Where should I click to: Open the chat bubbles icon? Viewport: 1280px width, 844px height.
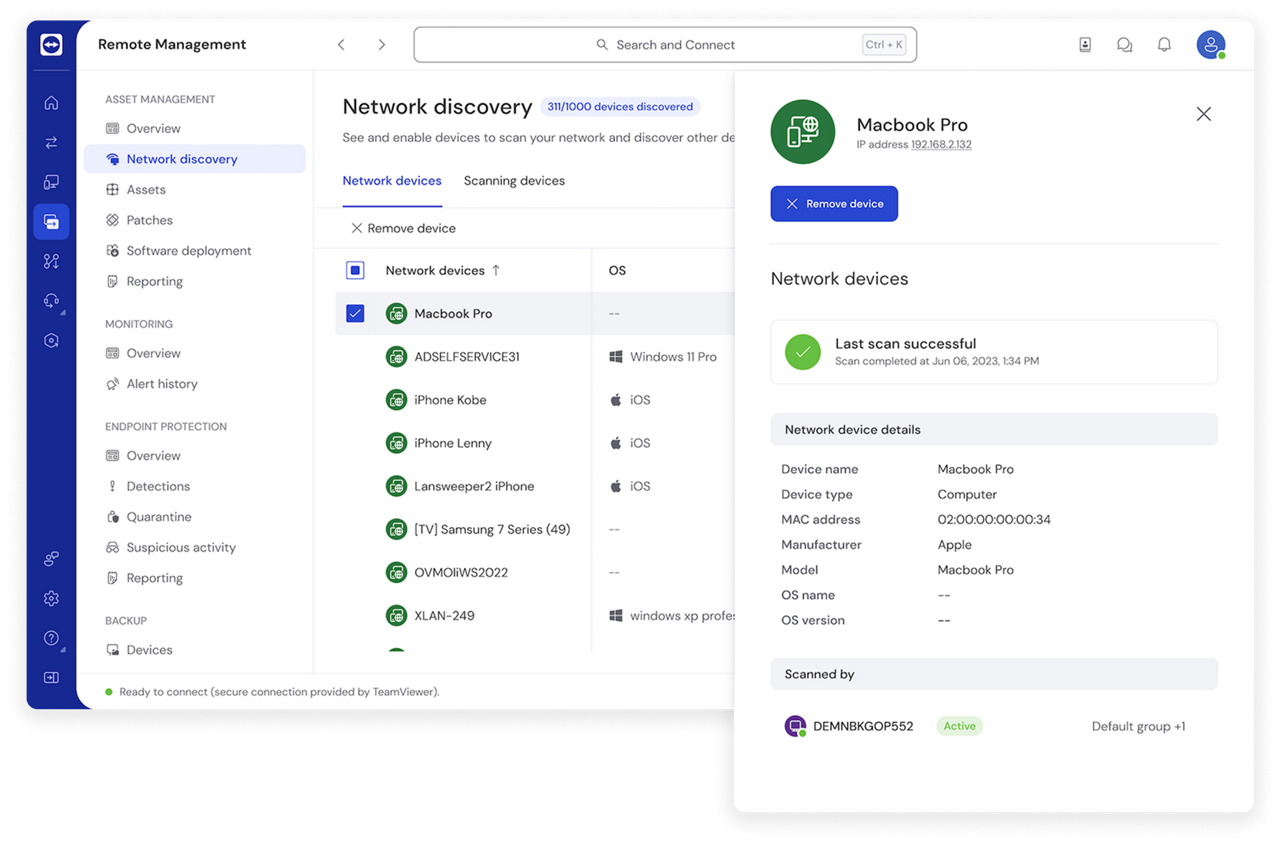(x=1124, y=45)
